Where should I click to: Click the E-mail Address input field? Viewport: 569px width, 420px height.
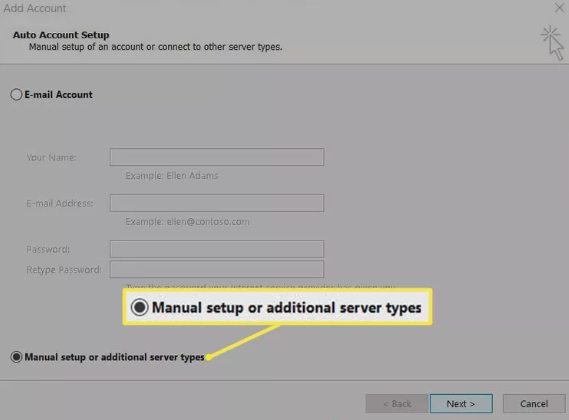point(217,203)
